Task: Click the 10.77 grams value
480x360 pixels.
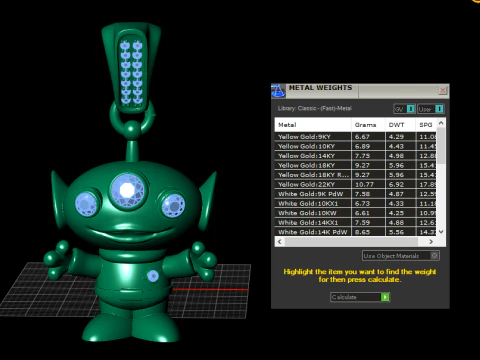Action: pyautogui.click(x=364, y=185)
